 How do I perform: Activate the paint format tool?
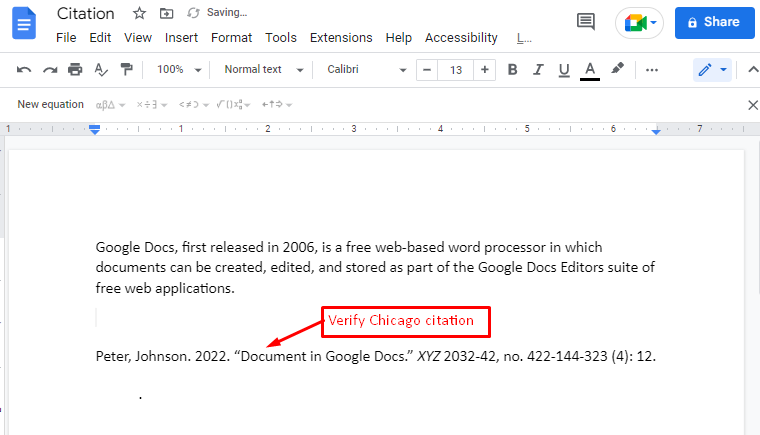click(127, 69)
